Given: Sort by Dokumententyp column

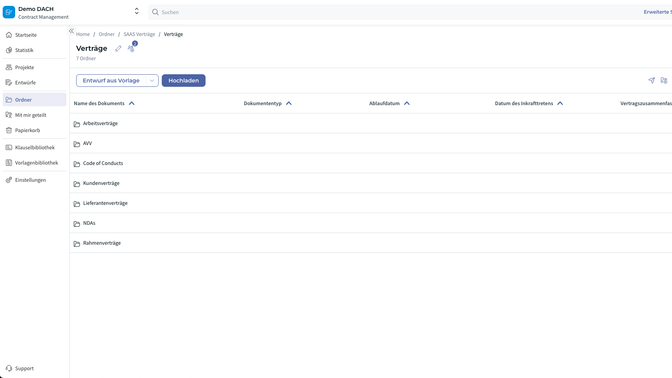Looking at the screenshot, I should click(x=268, y=103).
